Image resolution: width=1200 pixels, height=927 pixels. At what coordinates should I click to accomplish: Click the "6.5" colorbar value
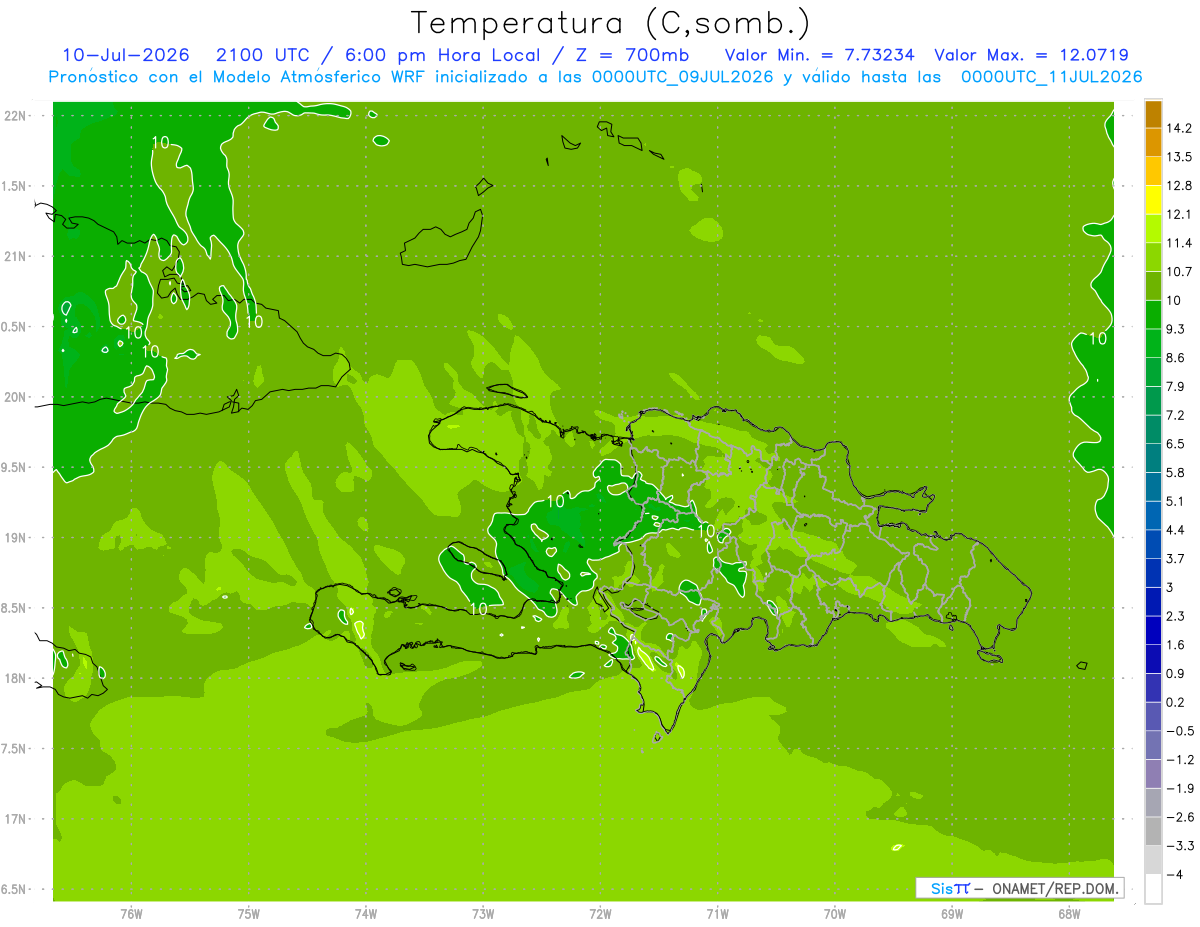pos(1175,444)
